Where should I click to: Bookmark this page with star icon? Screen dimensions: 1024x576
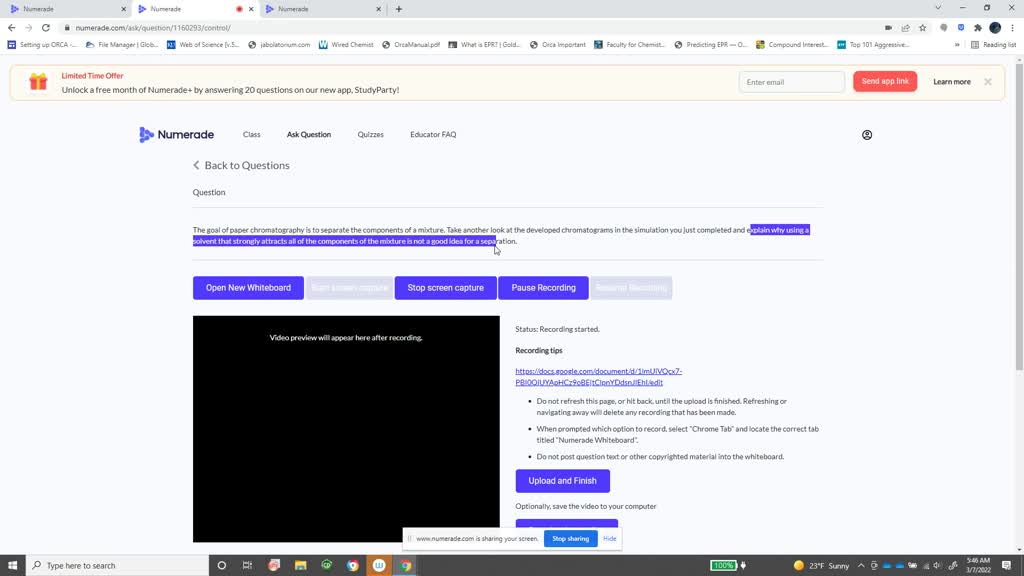(x=923, y=28)
